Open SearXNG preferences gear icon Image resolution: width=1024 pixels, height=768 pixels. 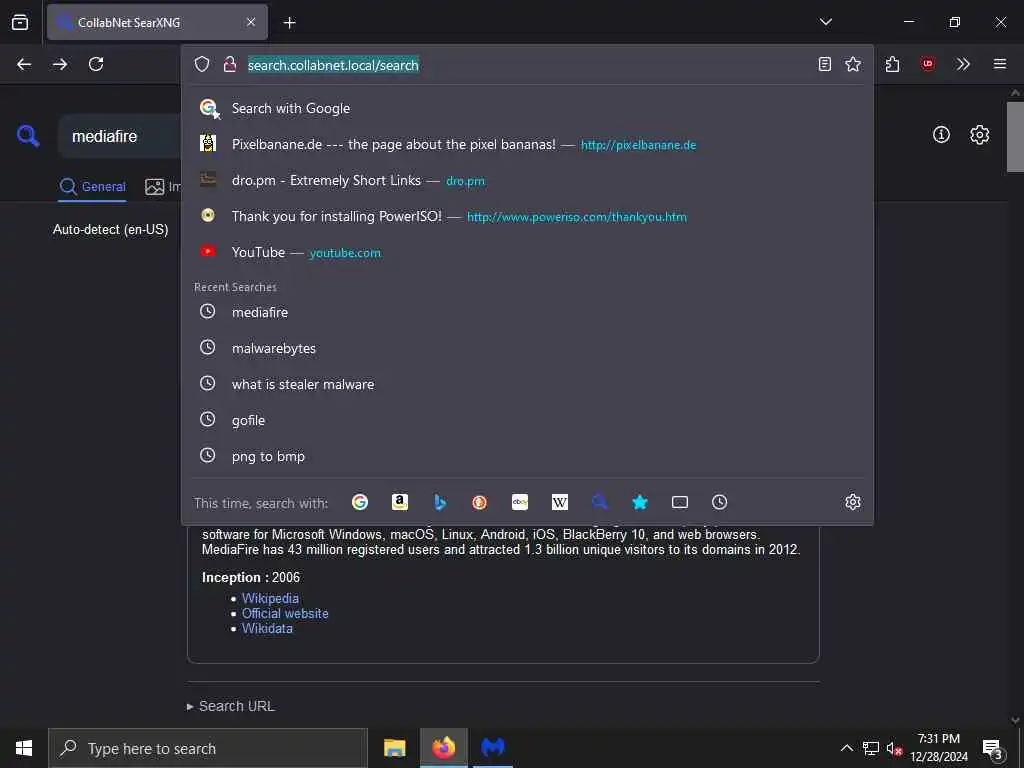coord(979,135)
